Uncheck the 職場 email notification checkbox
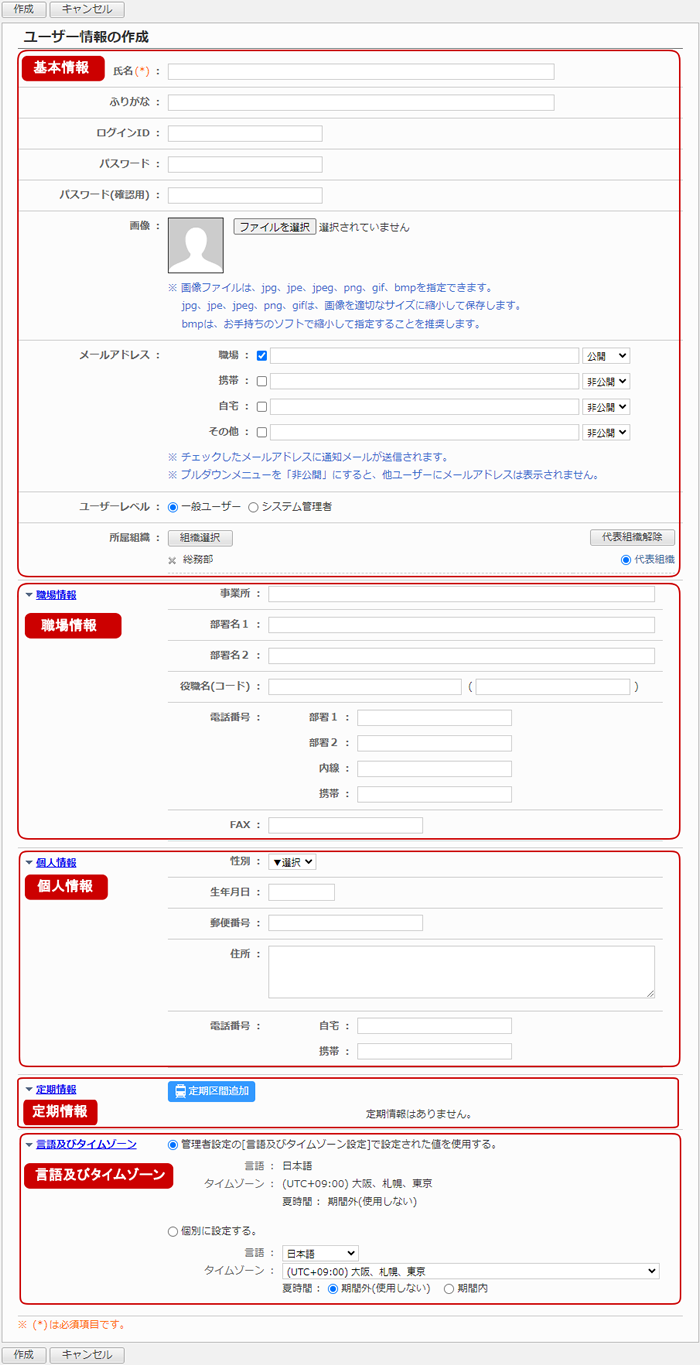 [262, 355]
